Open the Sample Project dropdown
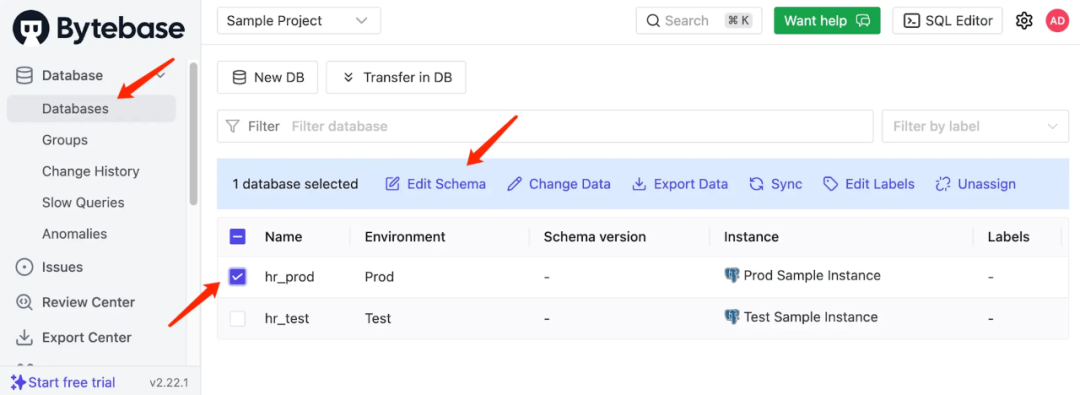Image resolution: width=1080 pixels, height=395 pixels. click(x=299, y=21)
